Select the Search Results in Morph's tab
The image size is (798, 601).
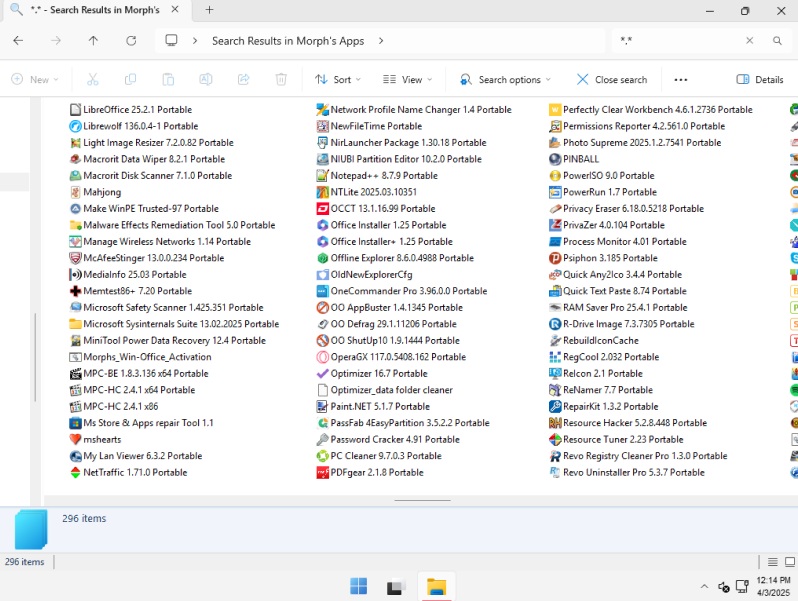pyautogui.click(x=95, y=10)
